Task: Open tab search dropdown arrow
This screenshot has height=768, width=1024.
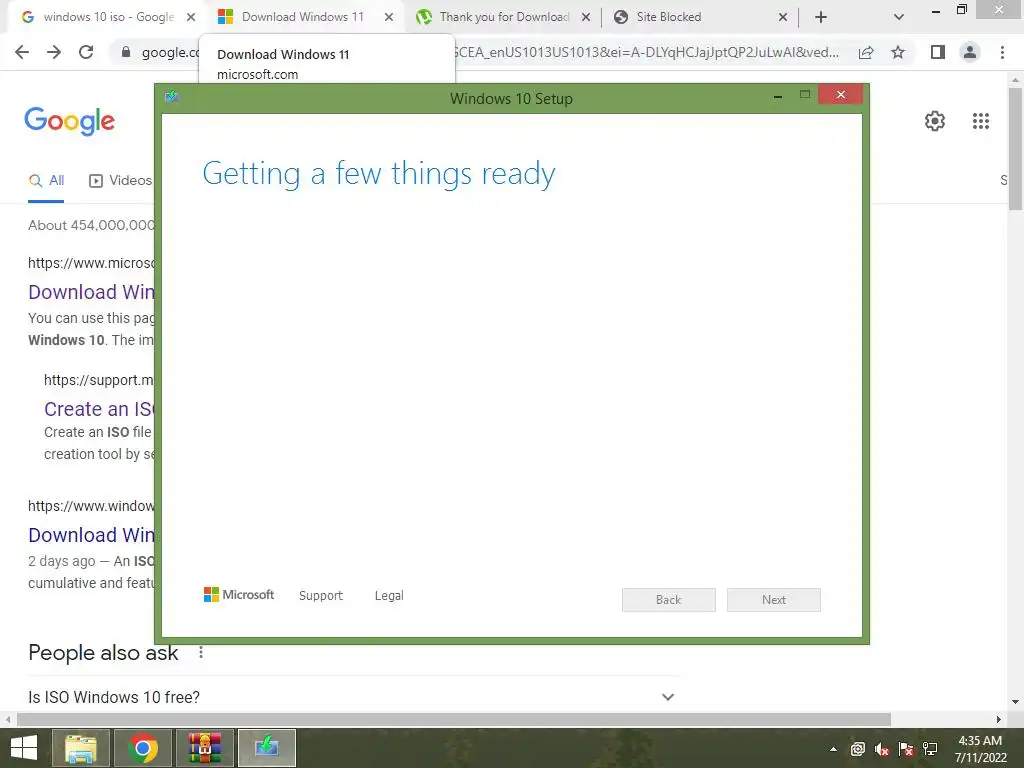Action: tap(899, 18)
